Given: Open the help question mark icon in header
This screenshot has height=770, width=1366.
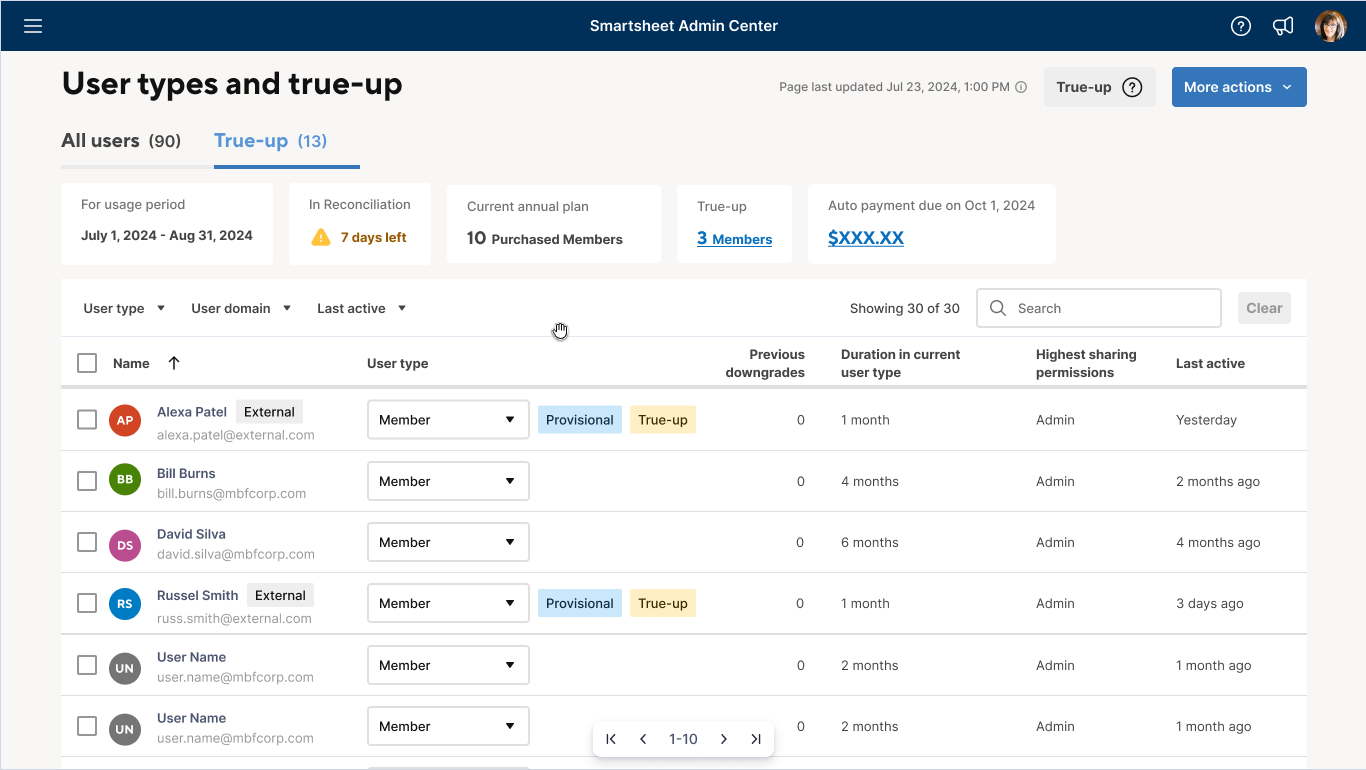Looking at the screenshot, I should 1241,26.
